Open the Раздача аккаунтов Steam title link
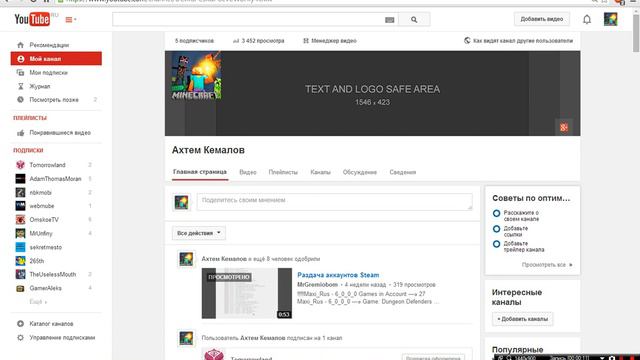This screenshot has height=360, width=640. [338, 275]
